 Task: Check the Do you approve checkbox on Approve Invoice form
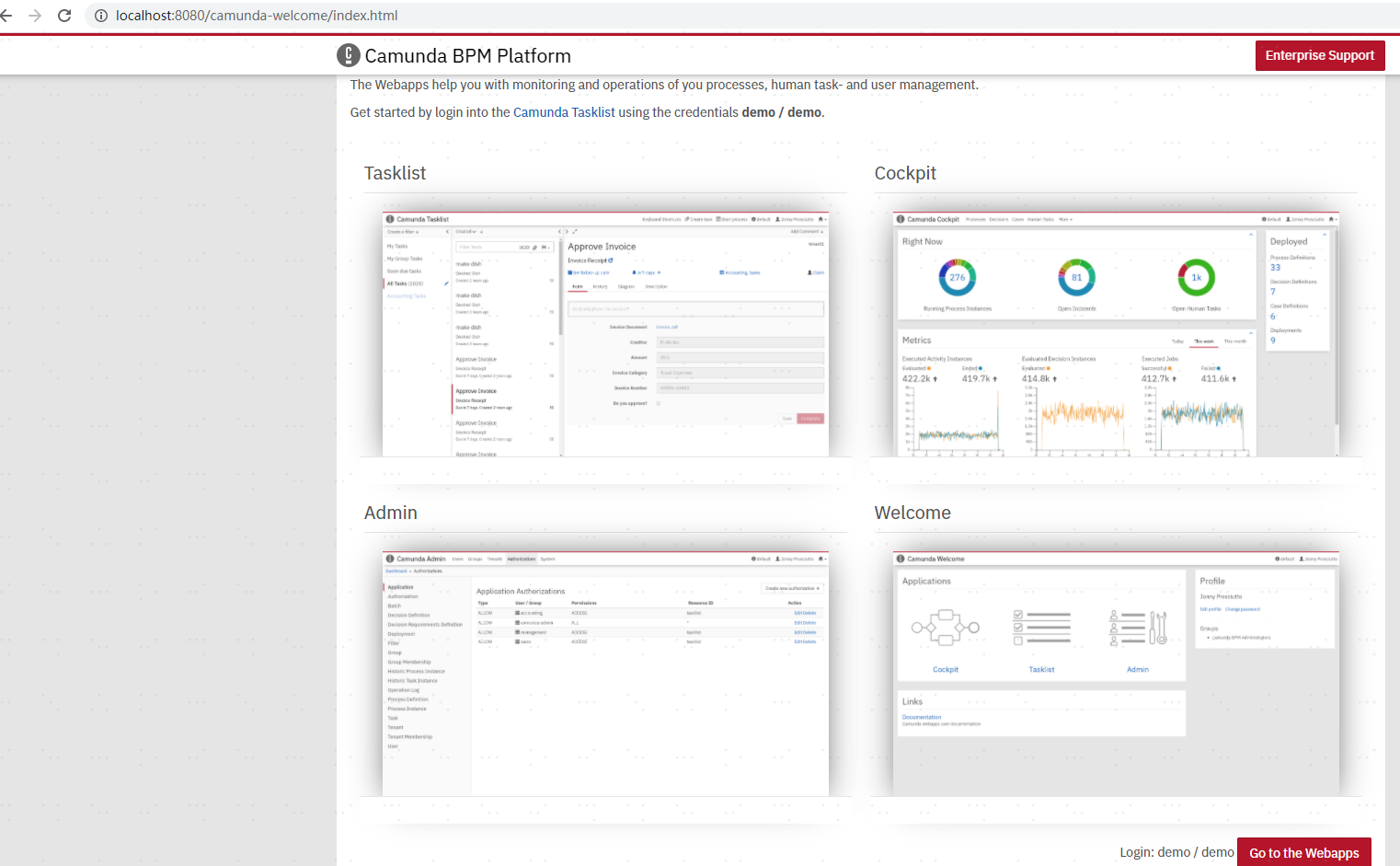[x=660, y=402]
